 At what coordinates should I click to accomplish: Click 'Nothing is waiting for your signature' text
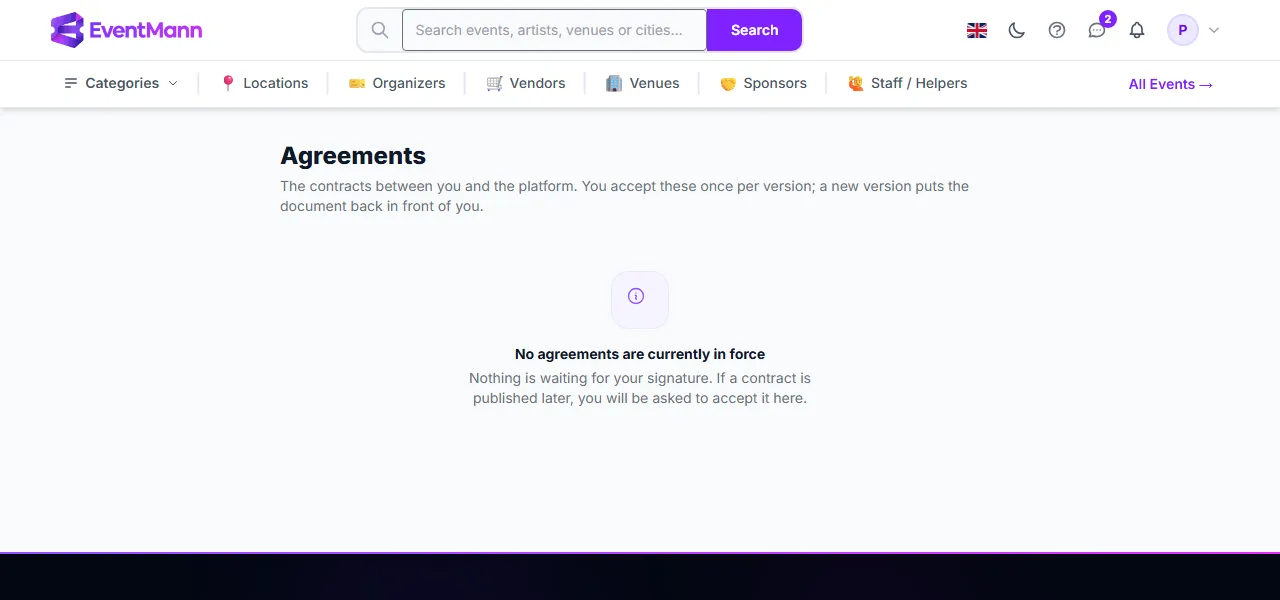click(589, 378)
